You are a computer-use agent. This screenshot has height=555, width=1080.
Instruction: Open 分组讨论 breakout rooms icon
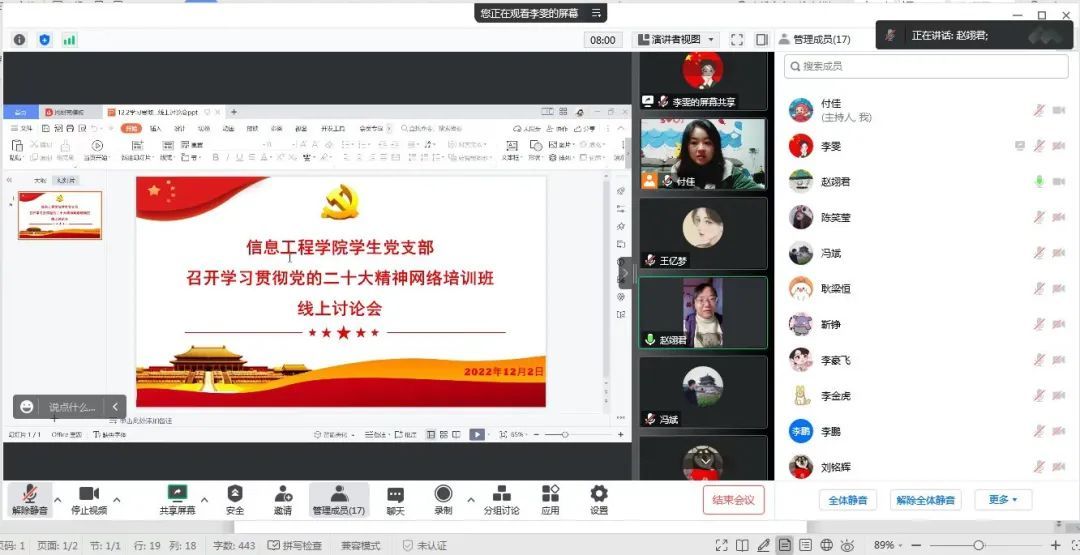pos(501,494)
